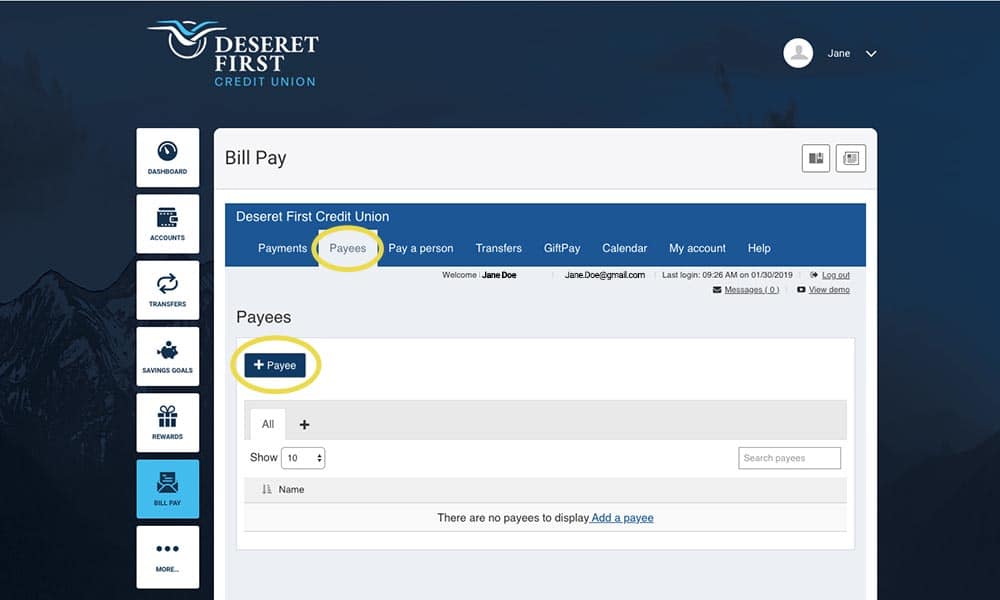
Task: Select the Bill Pay sidebar icon
Action: click(x=167, y=489)
